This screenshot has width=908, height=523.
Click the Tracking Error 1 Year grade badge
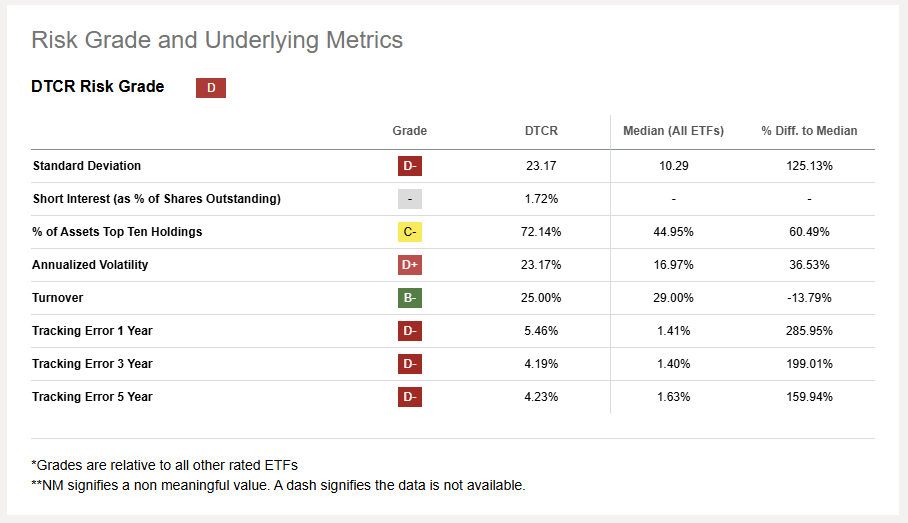coord(409,331)
